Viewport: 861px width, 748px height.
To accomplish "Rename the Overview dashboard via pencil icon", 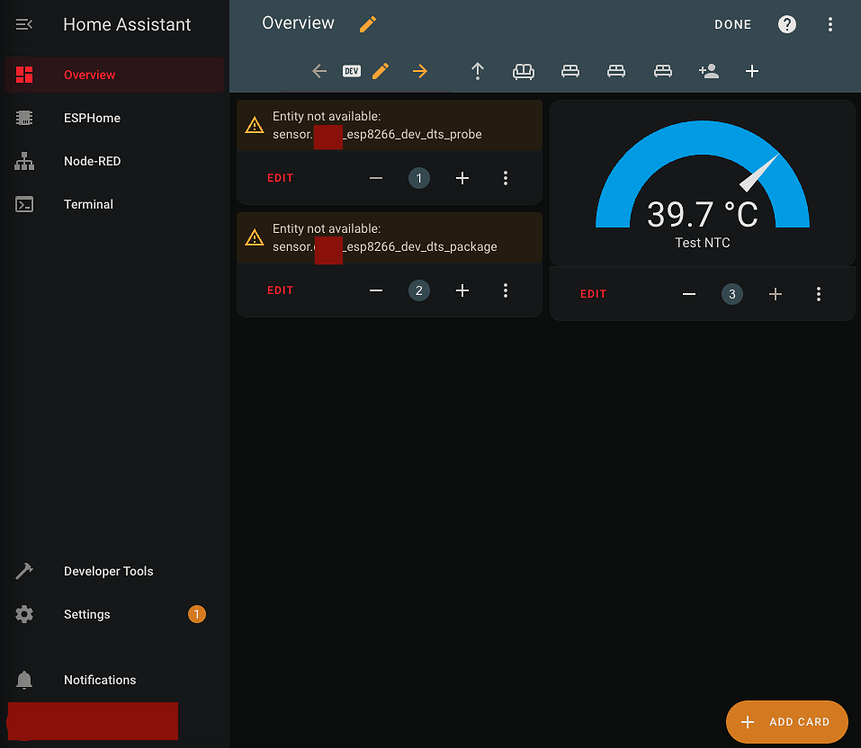I will tap(367, 23).
